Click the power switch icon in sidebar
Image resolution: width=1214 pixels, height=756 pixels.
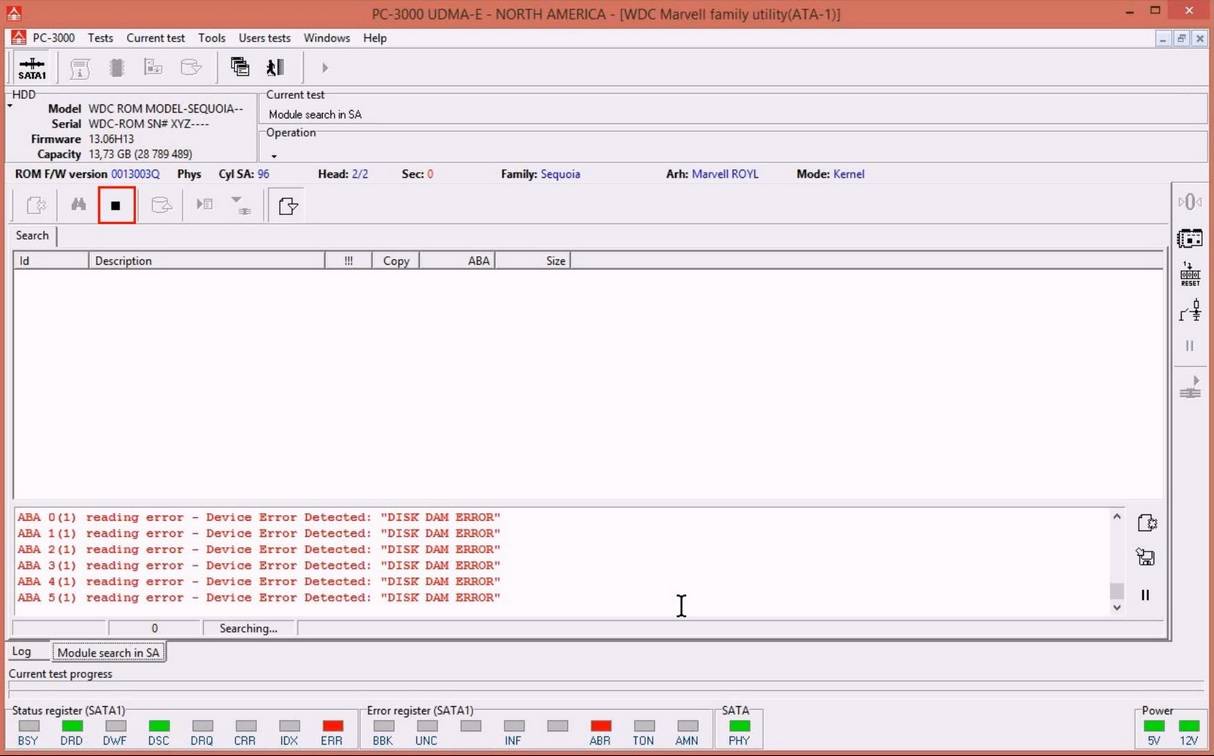1189,312
